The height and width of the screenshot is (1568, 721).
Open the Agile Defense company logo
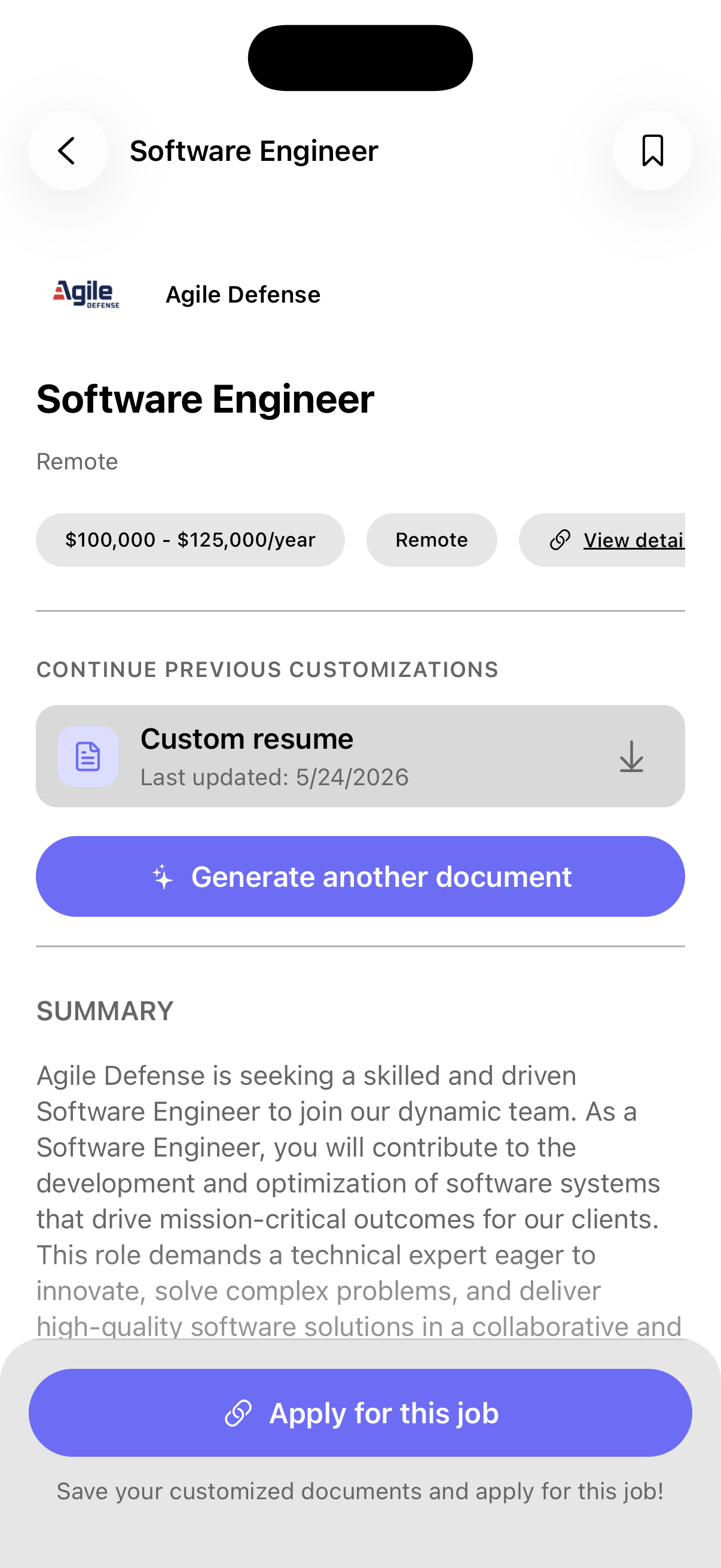(85, 295)
